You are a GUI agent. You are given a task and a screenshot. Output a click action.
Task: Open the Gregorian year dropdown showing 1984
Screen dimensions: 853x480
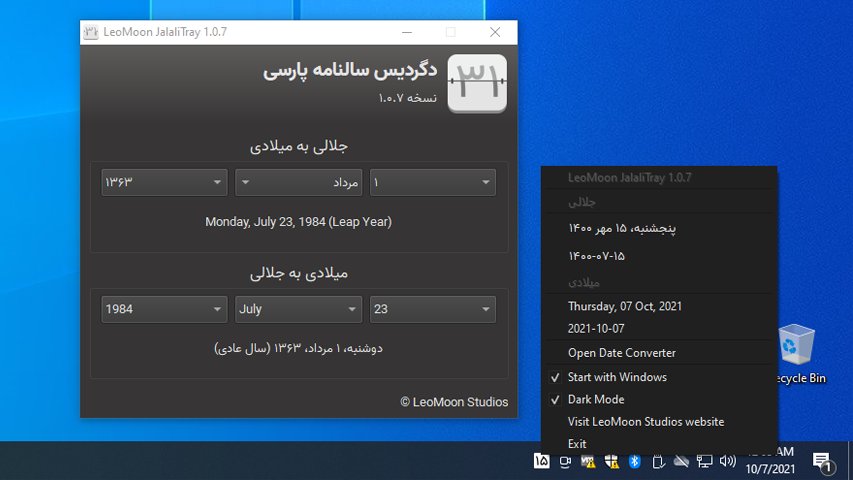(164, 309)
